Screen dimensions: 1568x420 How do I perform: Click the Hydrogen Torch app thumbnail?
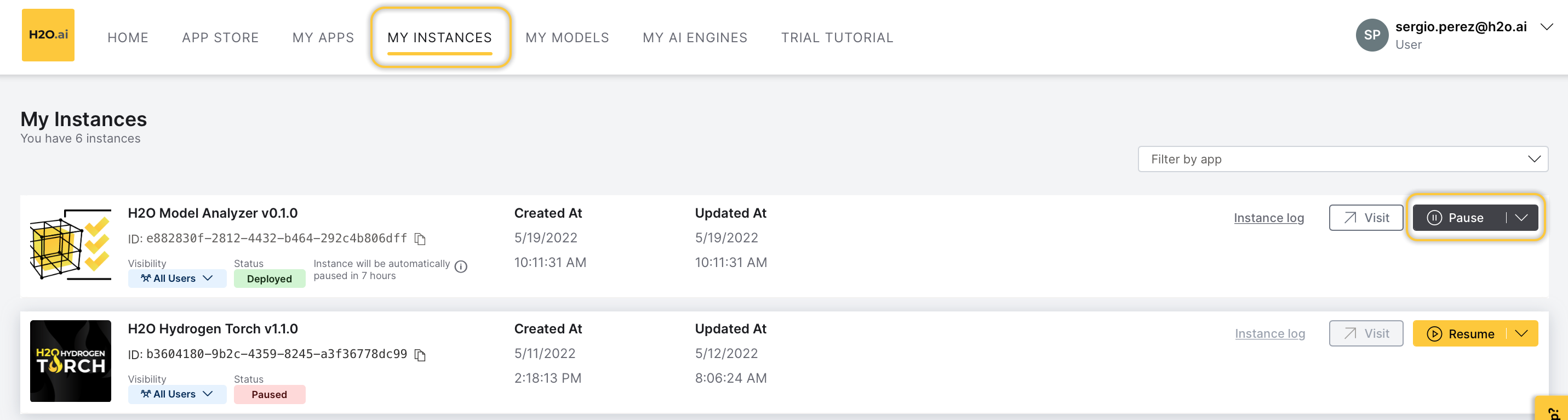71,361
